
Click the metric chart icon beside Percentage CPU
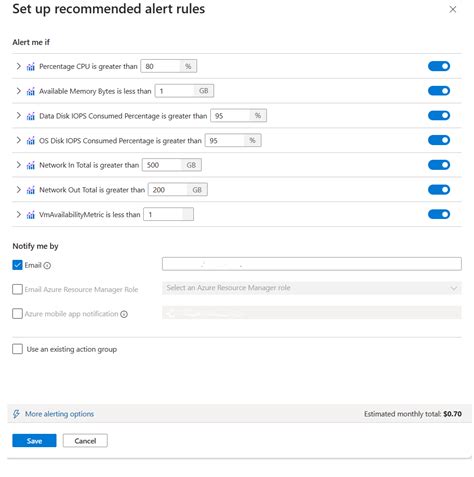(31, 67)
